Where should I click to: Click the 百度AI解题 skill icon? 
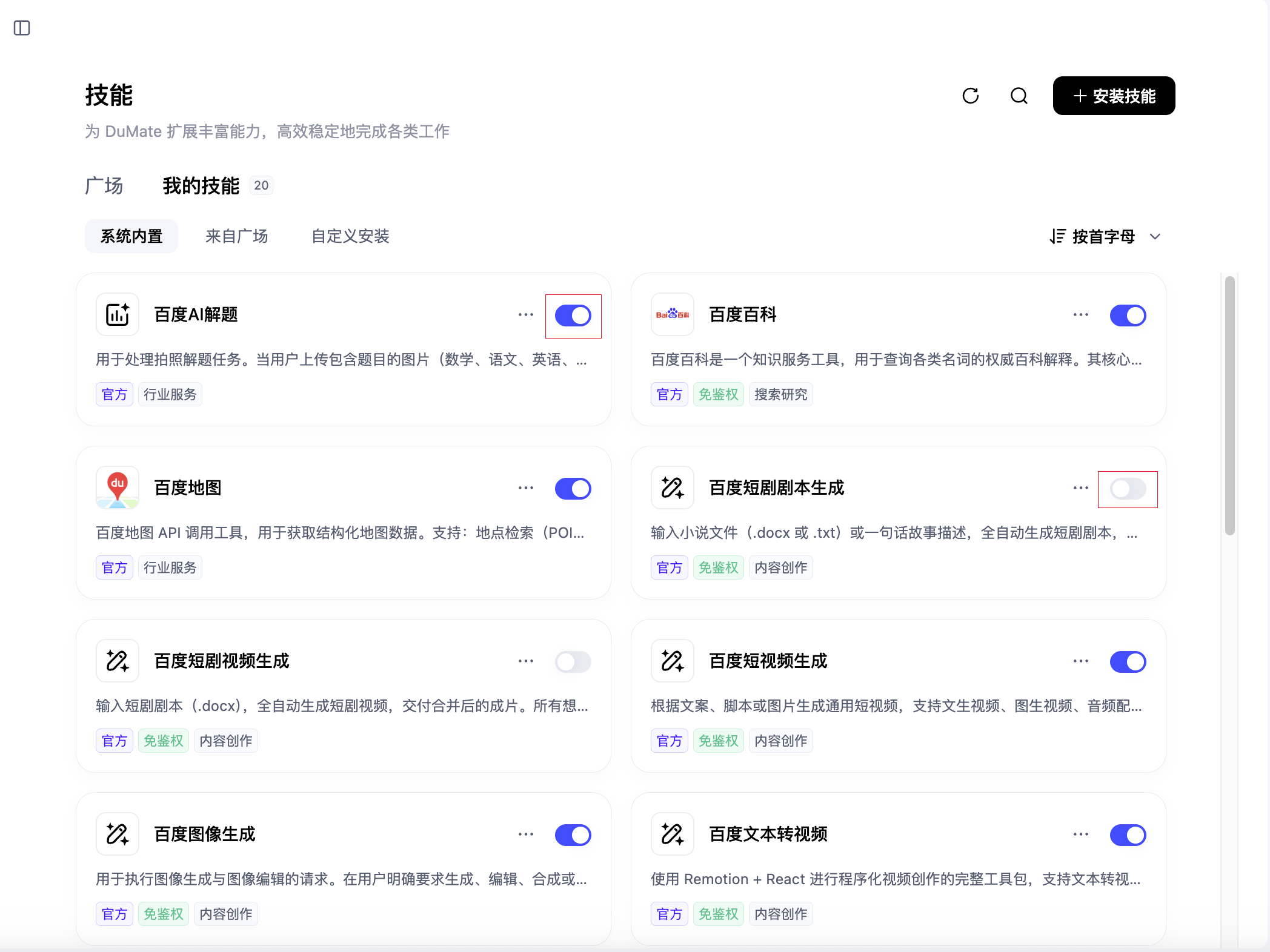point(118,314)
